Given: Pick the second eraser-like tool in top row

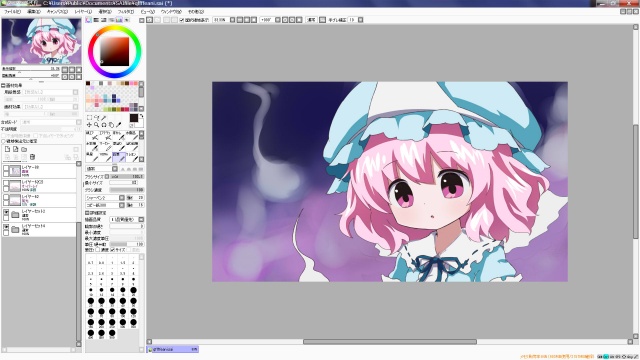Looking at the screenshot, I should (105, 136).
